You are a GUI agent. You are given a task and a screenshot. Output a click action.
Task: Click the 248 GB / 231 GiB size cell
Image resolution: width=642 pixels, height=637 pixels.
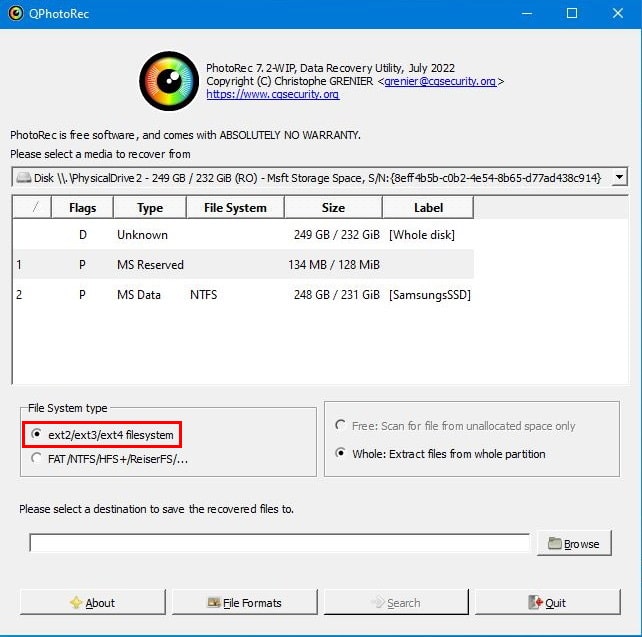coord(337,295)
